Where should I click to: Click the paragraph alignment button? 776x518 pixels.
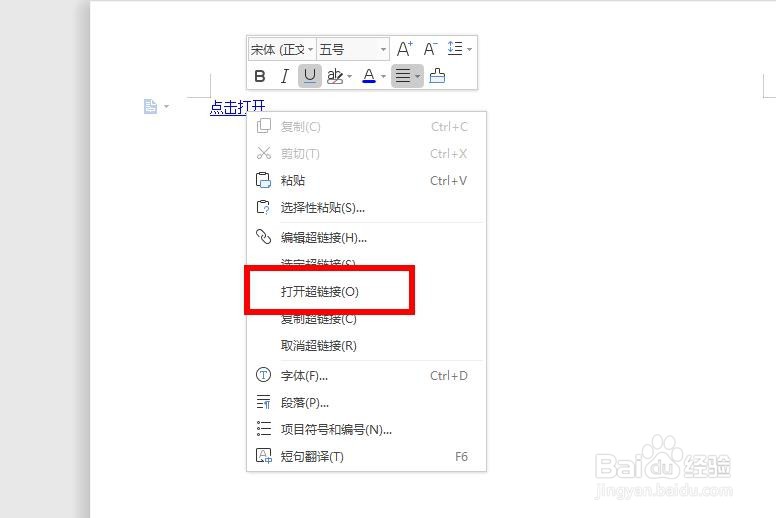[403, 76]
